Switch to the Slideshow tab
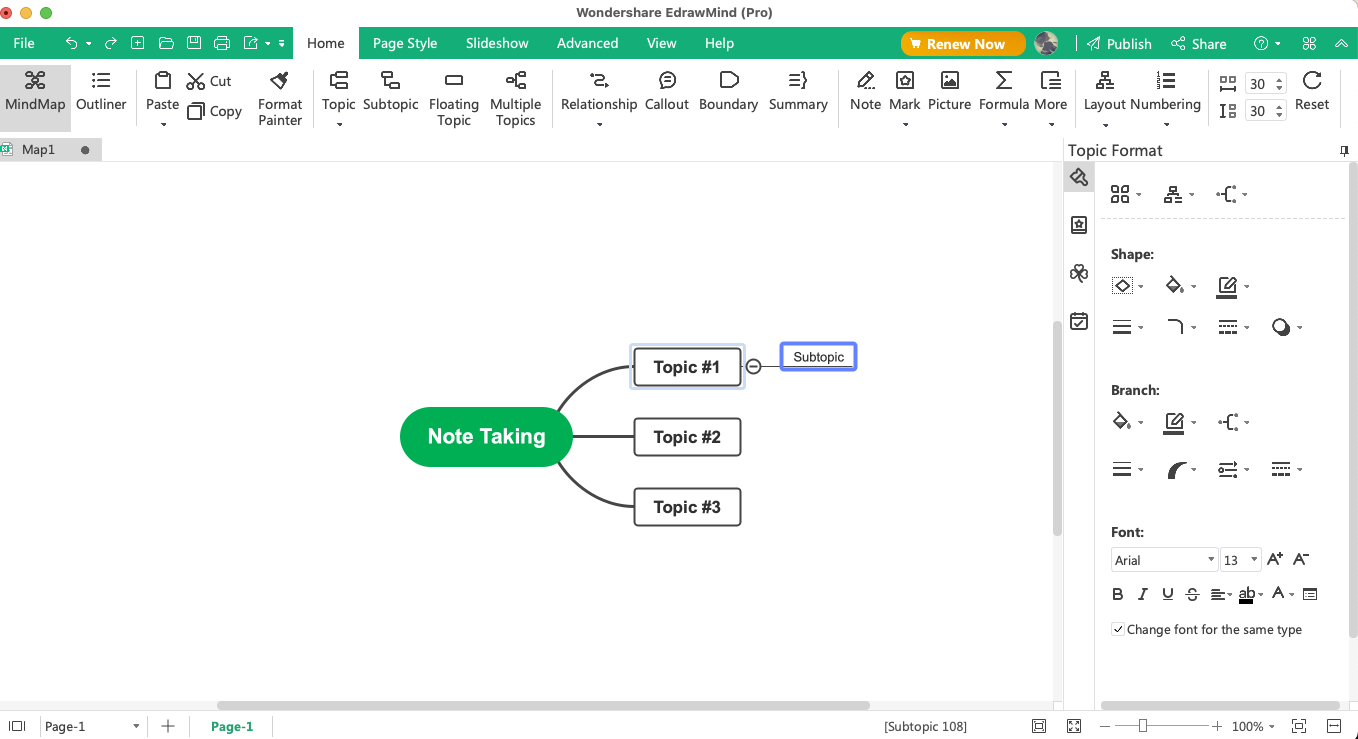The width and height of the screenshot is (1358, 739). point(497,43)
